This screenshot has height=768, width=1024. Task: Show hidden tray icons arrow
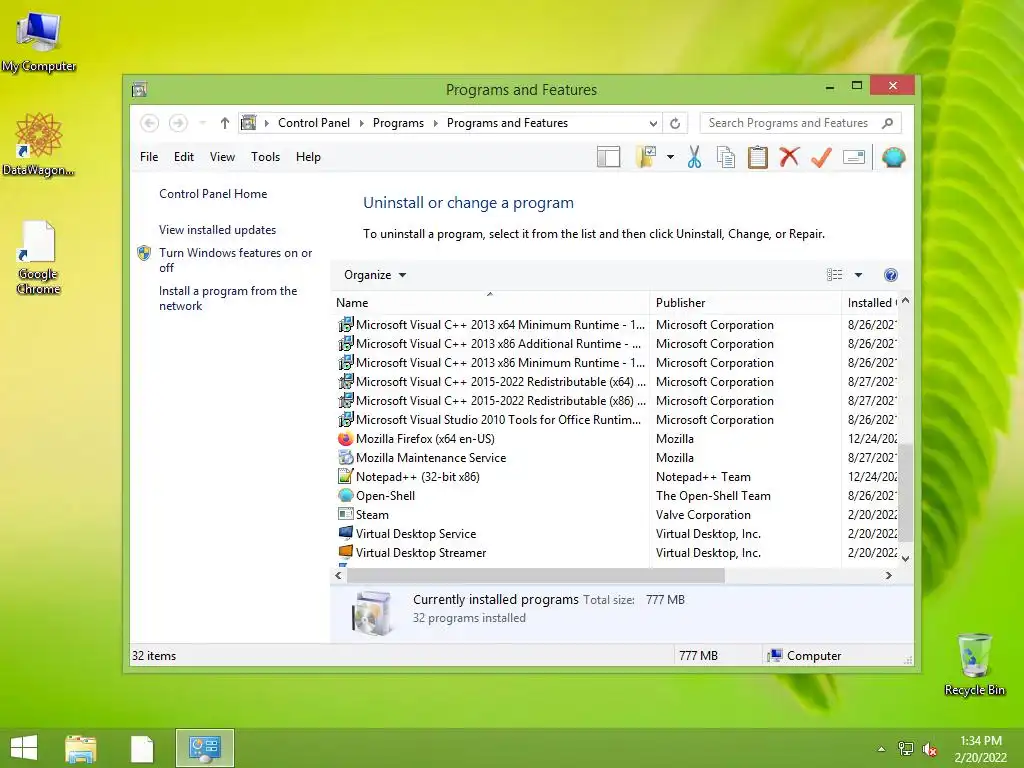[881, 749]
